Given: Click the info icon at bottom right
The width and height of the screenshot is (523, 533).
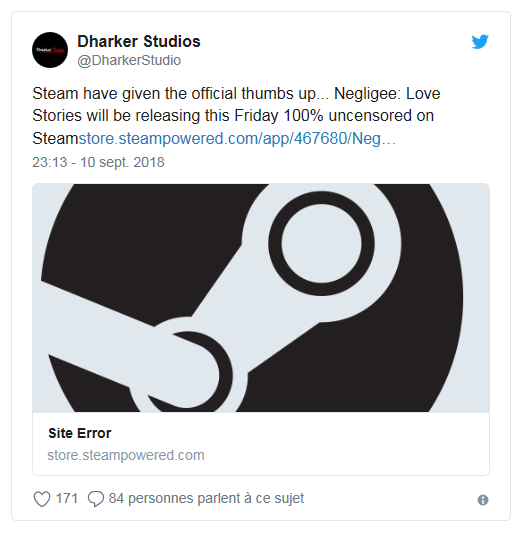Looking at the screenshot, I should [483, 500].
